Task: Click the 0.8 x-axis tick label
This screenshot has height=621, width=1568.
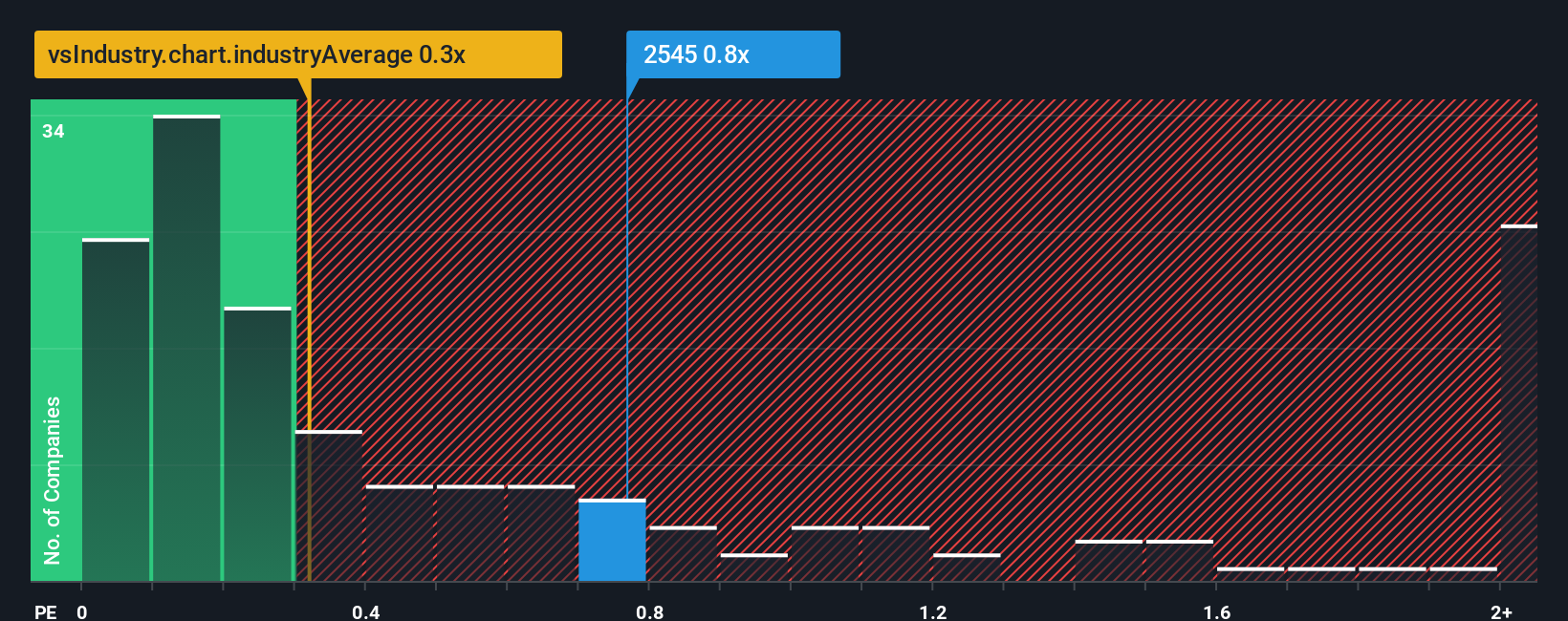Action: coord(650,611)
